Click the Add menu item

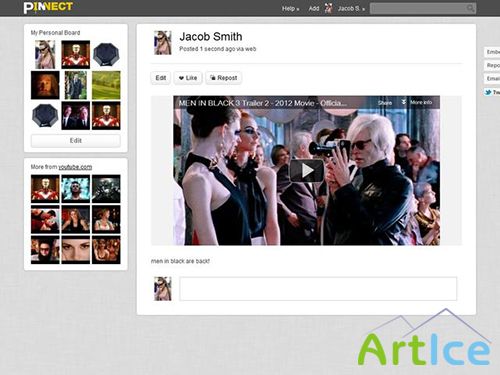[314, 9]
